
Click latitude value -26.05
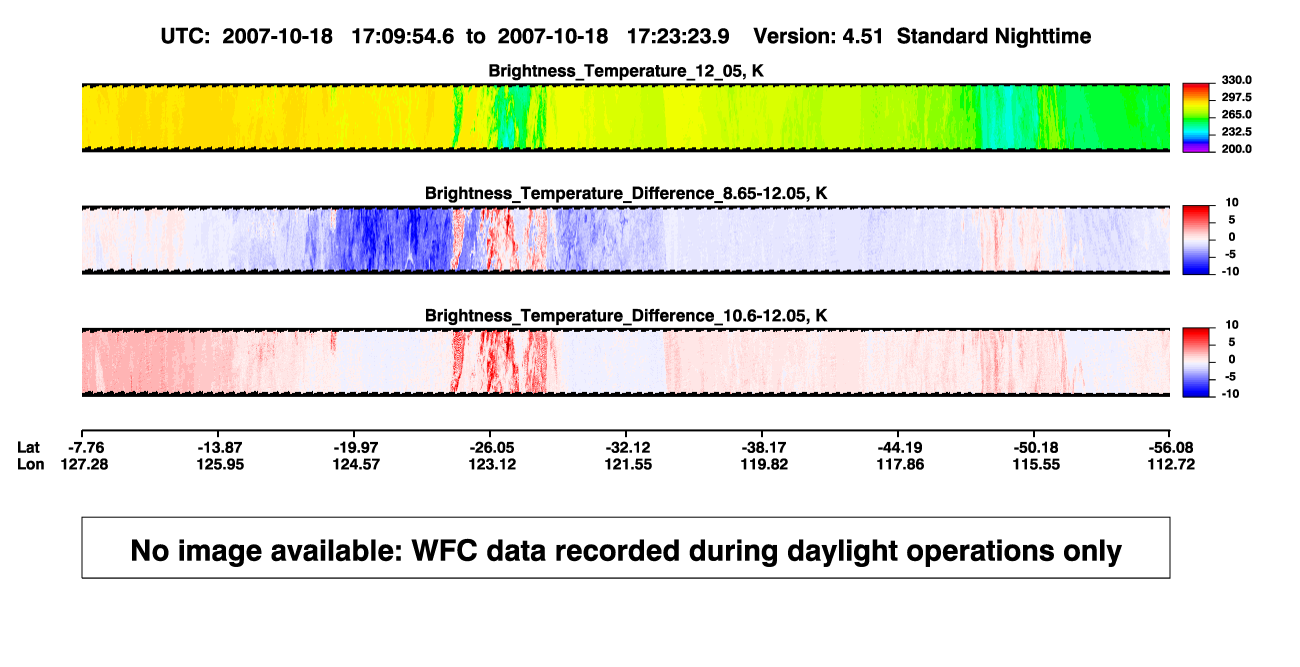pyautogui.click(x=492, y=447)
